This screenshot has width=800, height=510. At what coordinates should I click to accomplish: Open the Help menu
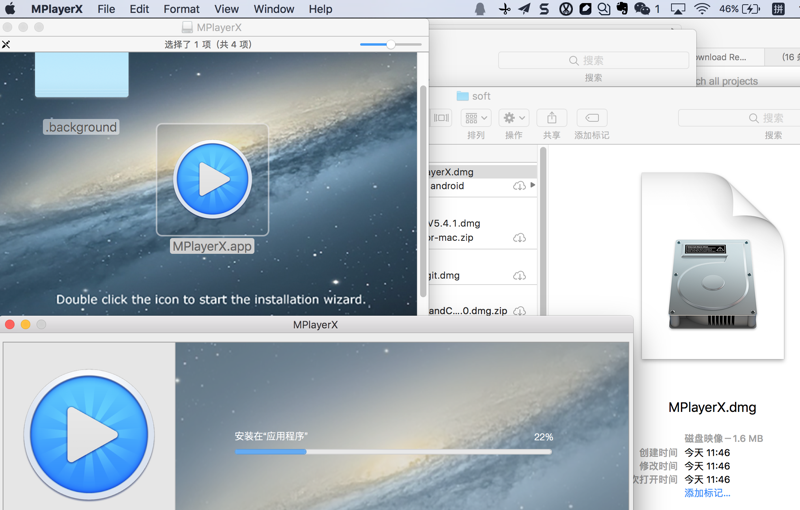320,9
